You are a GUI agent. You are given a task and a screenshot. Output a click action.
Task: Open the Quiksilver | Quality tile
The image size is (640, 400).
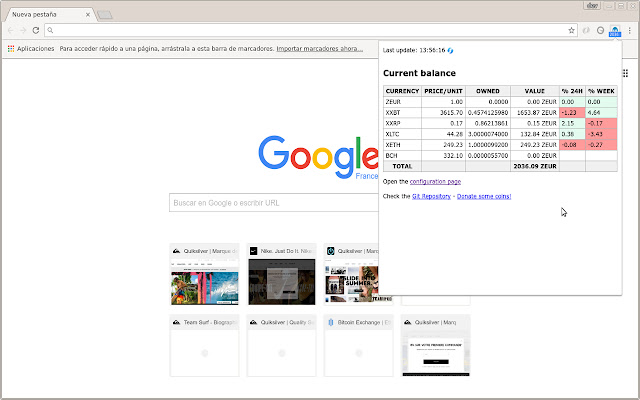pyautogui.click(x=282, y=346)
